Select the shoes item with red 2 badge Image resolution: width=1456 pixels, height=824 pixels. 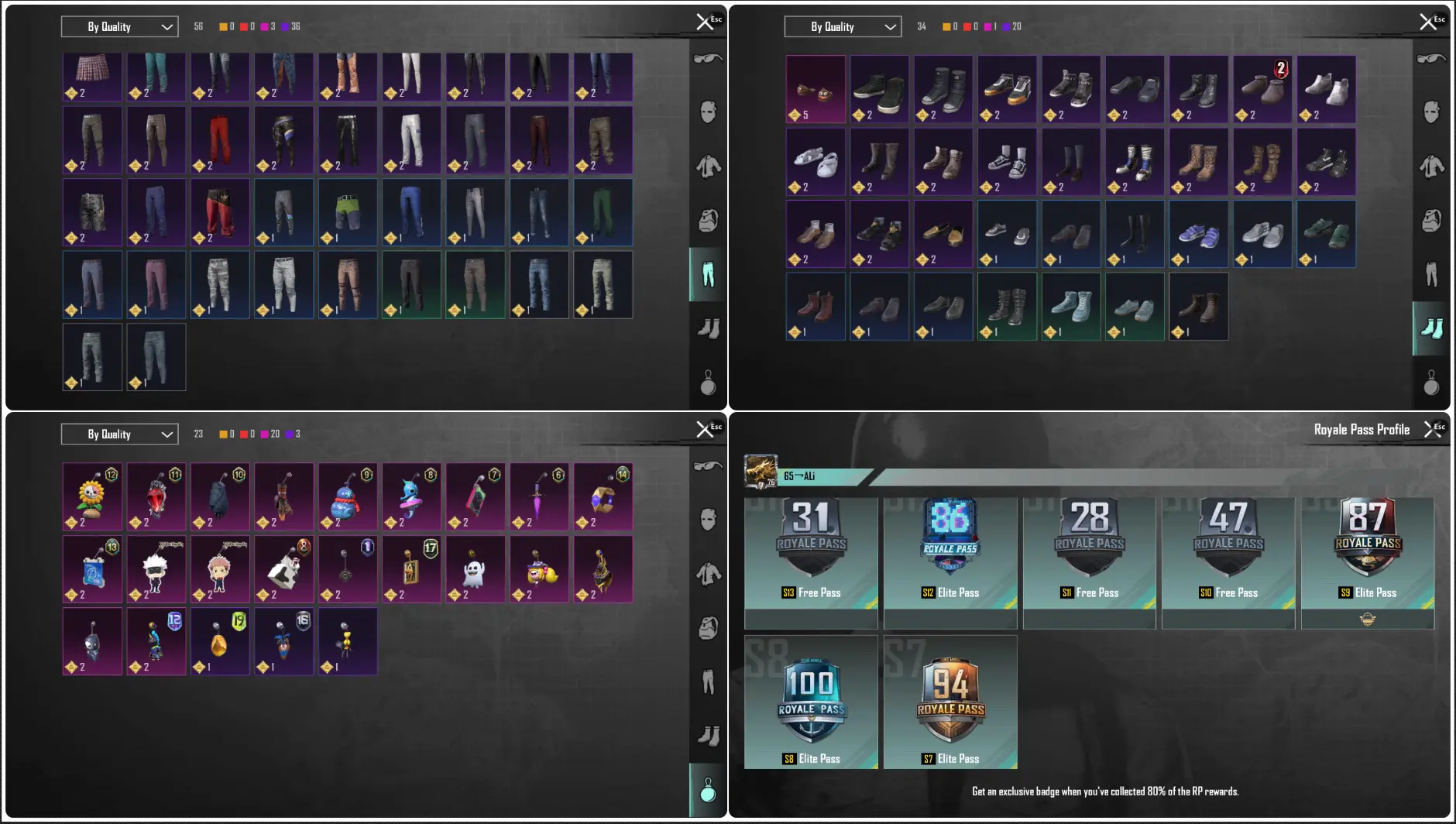click(1262, 89)
